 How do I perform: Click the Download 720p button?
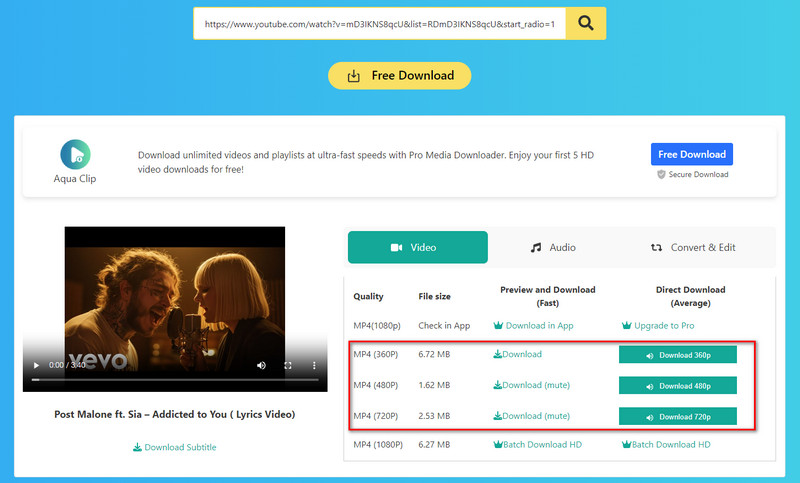pyautogui.click(x=678, y=417)
